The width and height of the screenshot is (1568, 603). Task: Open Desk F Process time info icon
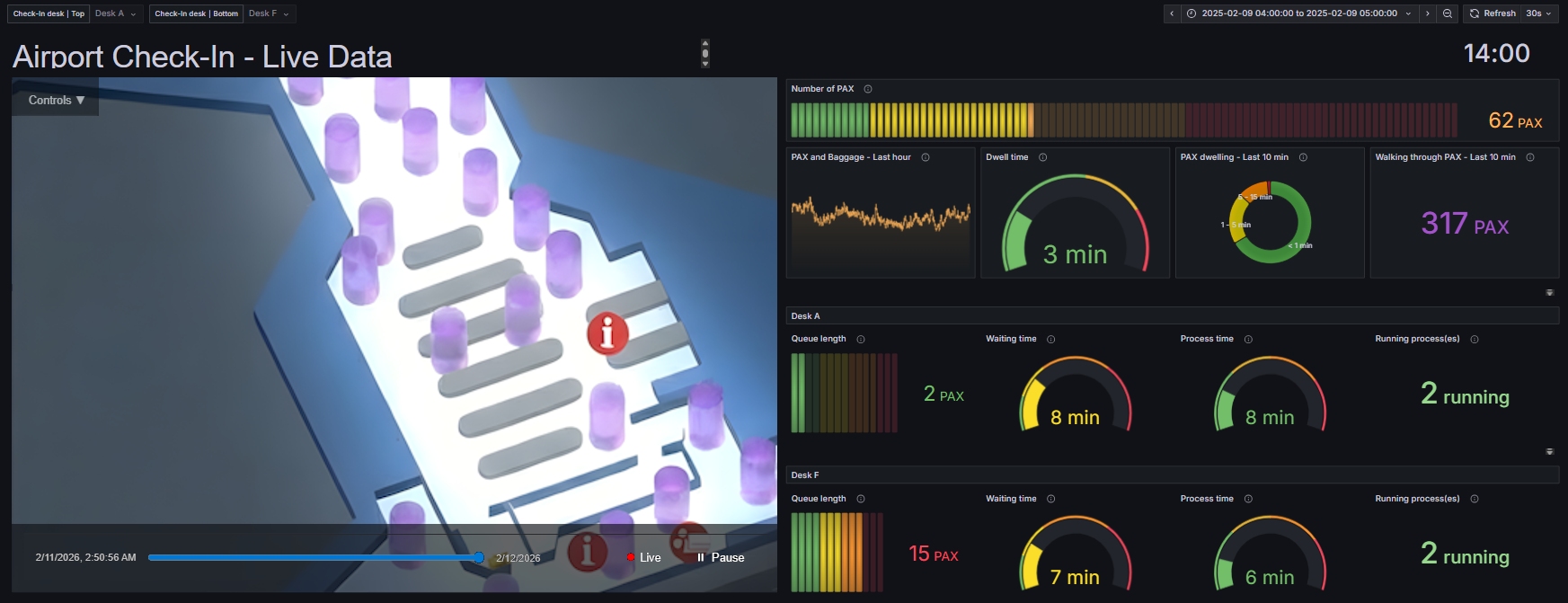click(1248, 499)
